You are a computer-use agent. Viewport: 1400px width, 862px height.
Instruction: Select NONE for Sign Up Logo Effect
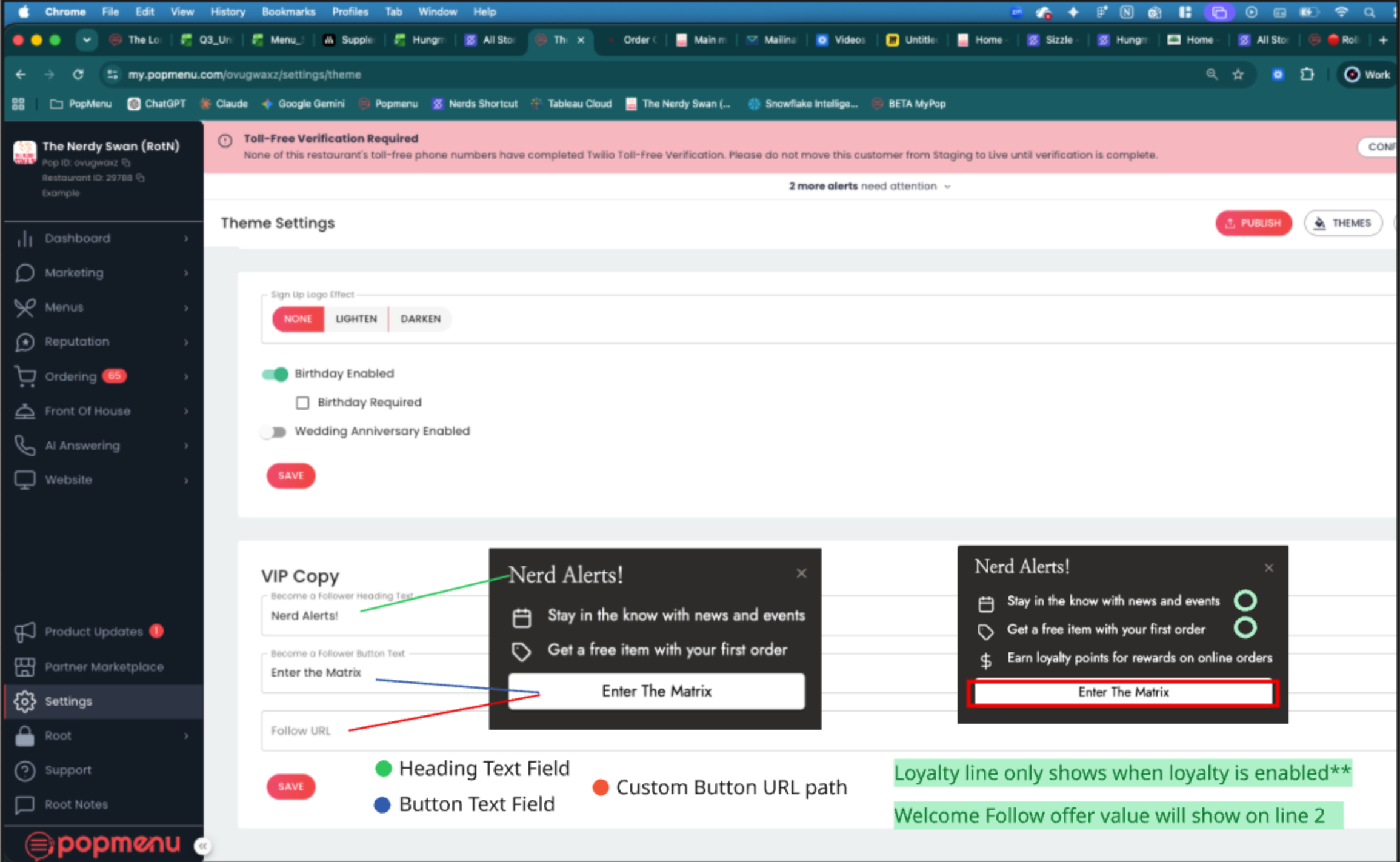pyautogui.click(x=298, y=319)
